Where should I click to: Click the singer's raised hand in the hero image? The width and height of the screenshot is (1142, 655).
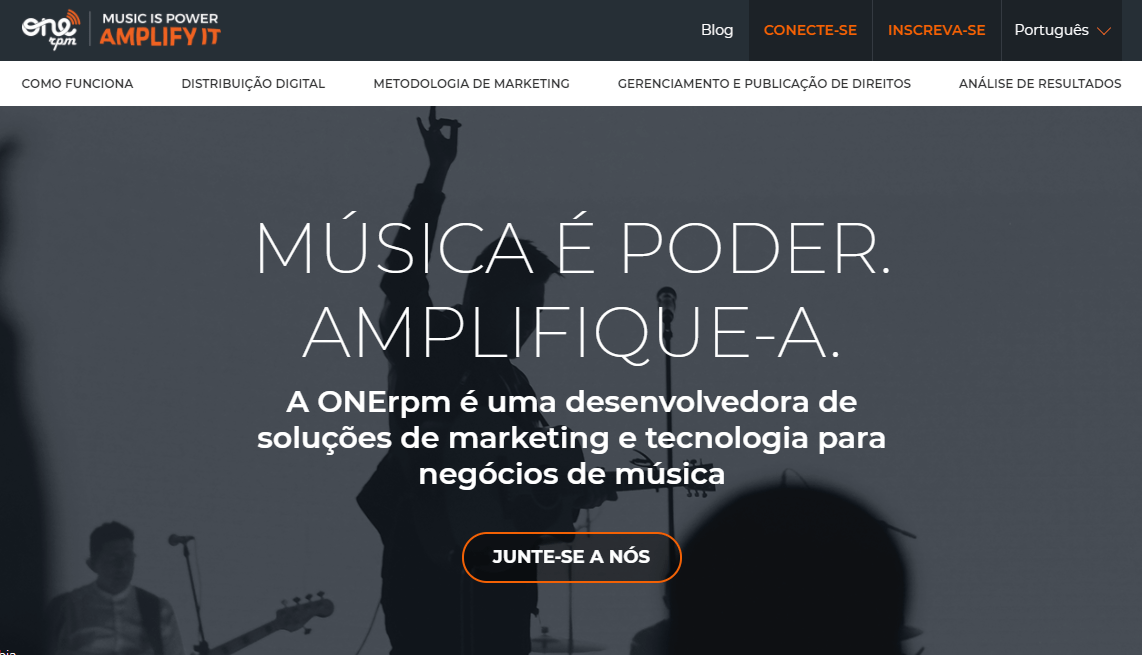coord(438,136)
